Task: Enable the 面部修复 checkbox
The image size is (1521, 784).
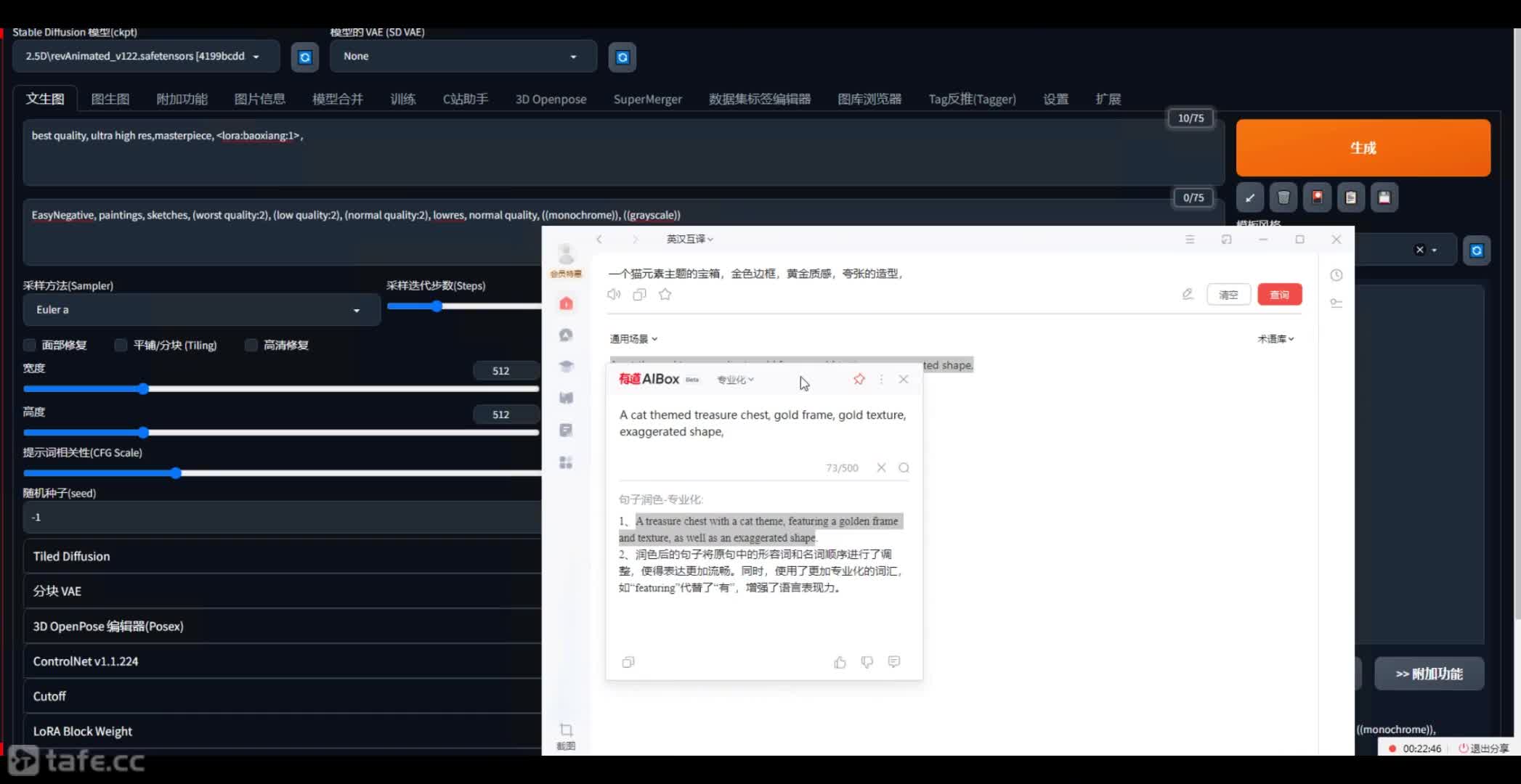Action: [30, 345]
